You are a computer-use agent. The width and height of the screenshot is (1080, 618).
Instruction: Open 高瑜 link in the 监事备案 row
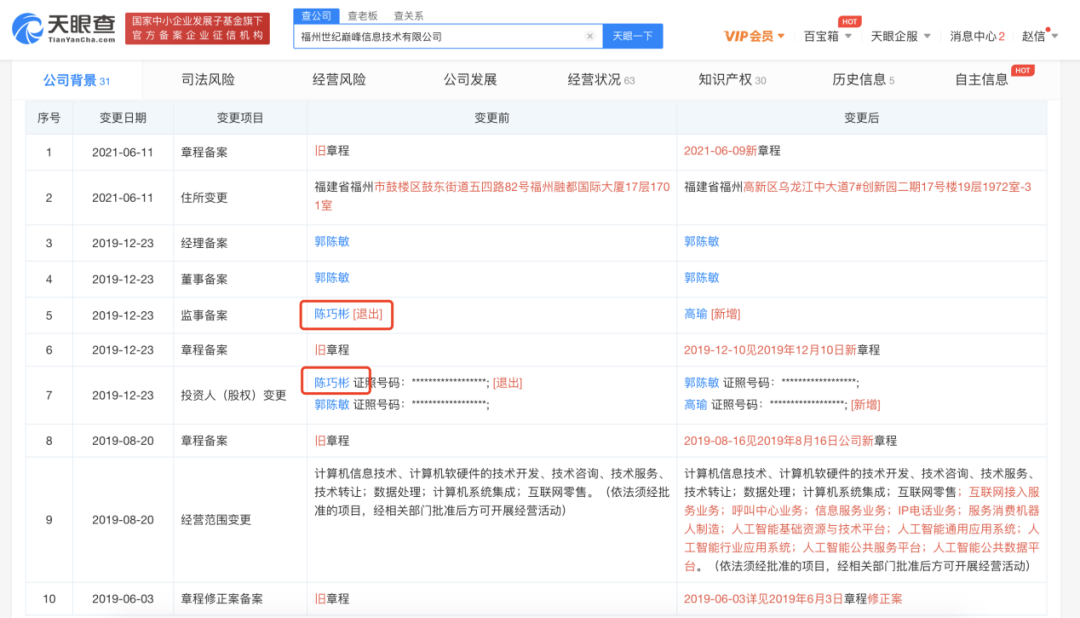[x=696, y=314]
